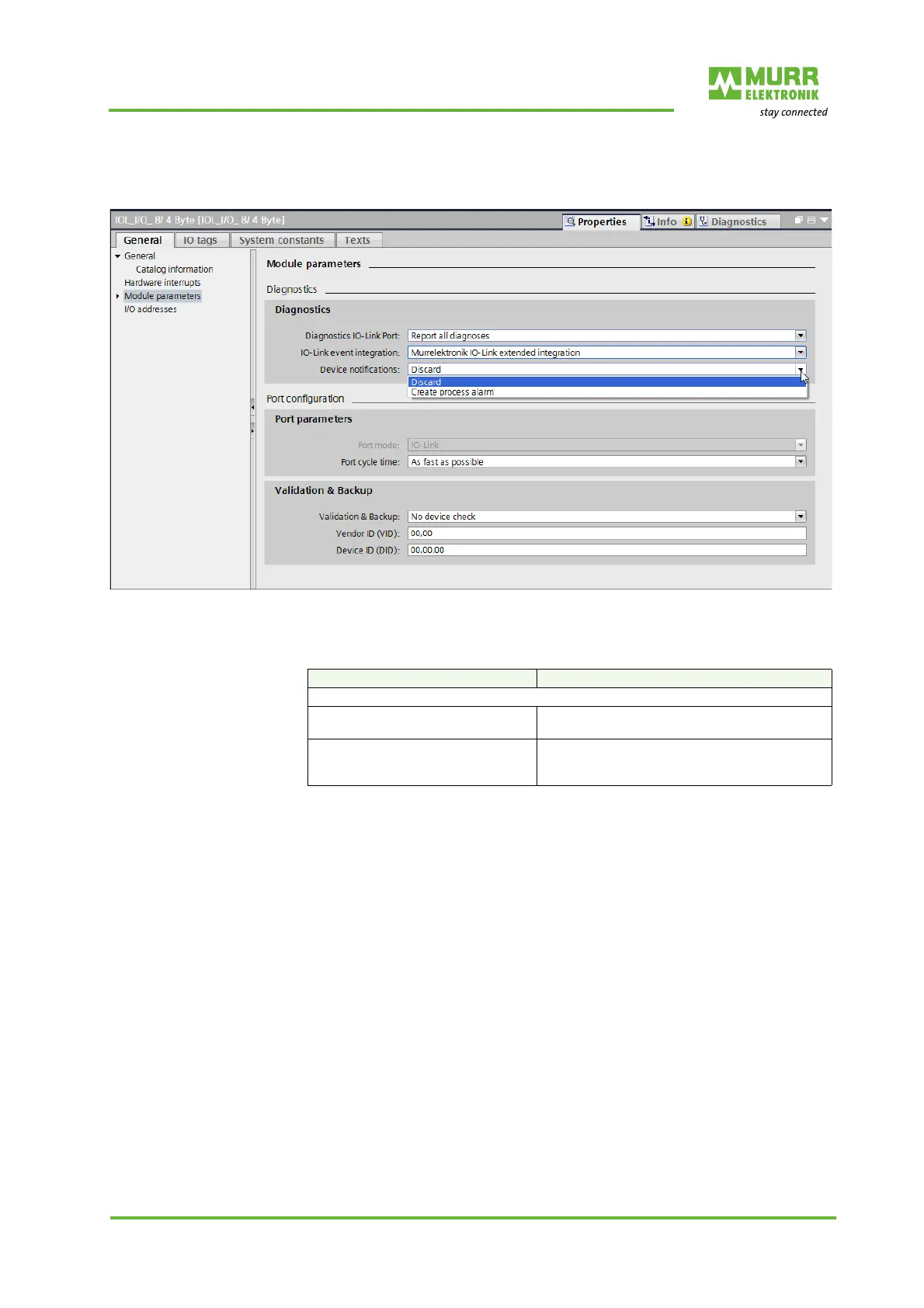
Task: Collapse the General tree node arrow
Action: click(x=118, y=256)
